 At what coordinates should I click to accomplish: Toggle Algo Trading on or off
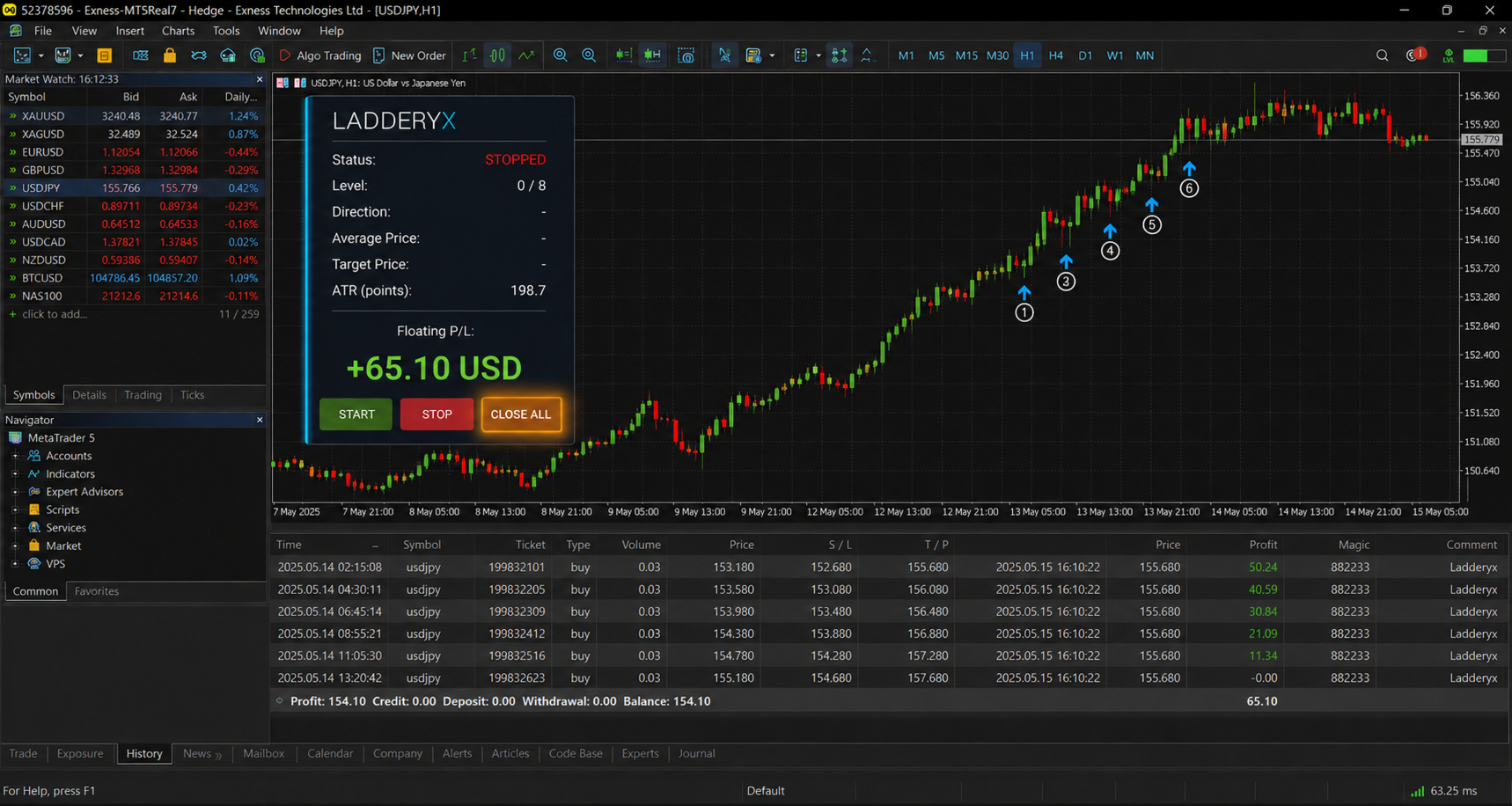(x=320, y=55)
